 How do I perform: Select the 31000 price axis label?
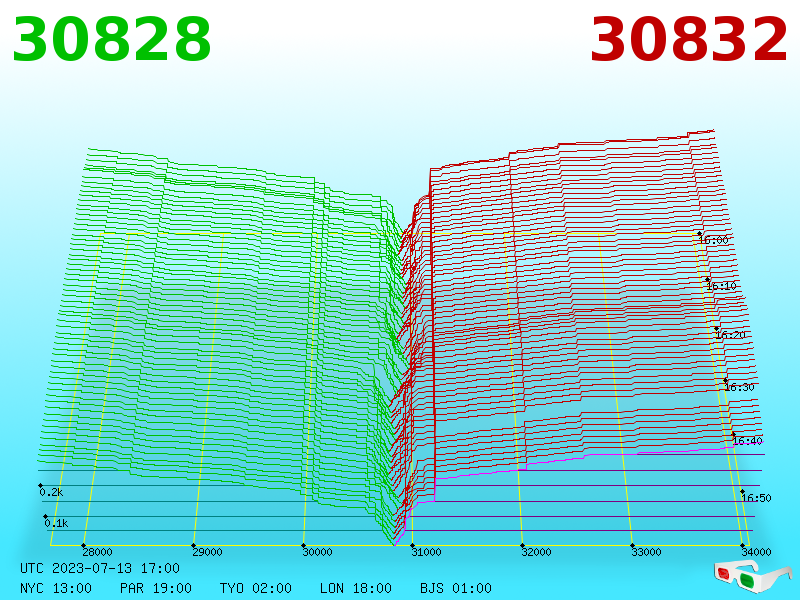pos(427,552)
